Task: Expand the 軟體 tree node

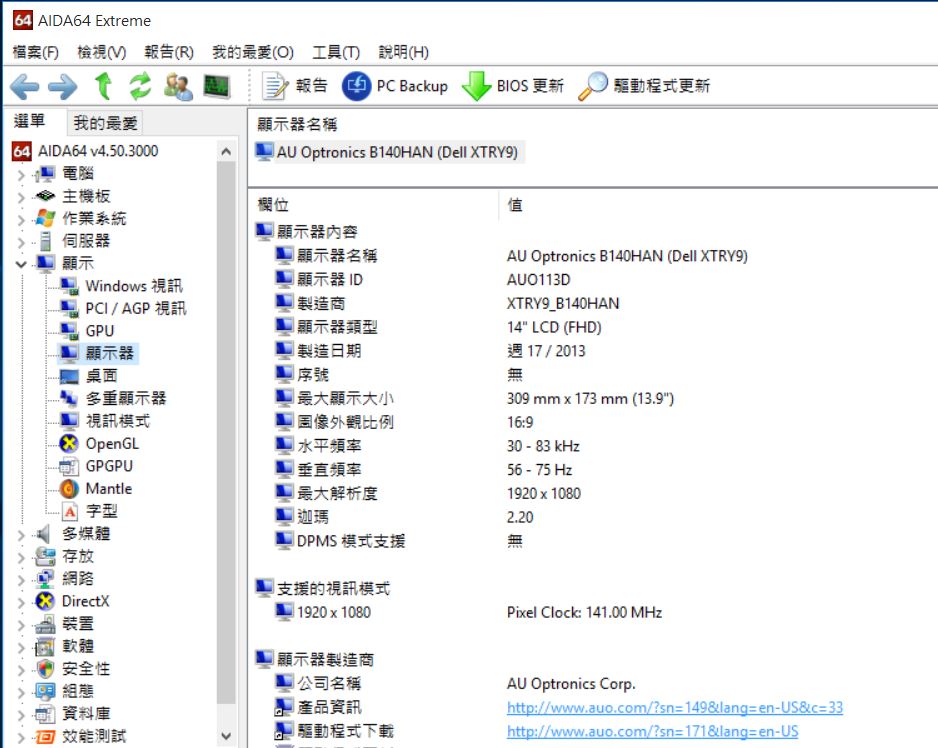Action: click(x=21, y=647)
